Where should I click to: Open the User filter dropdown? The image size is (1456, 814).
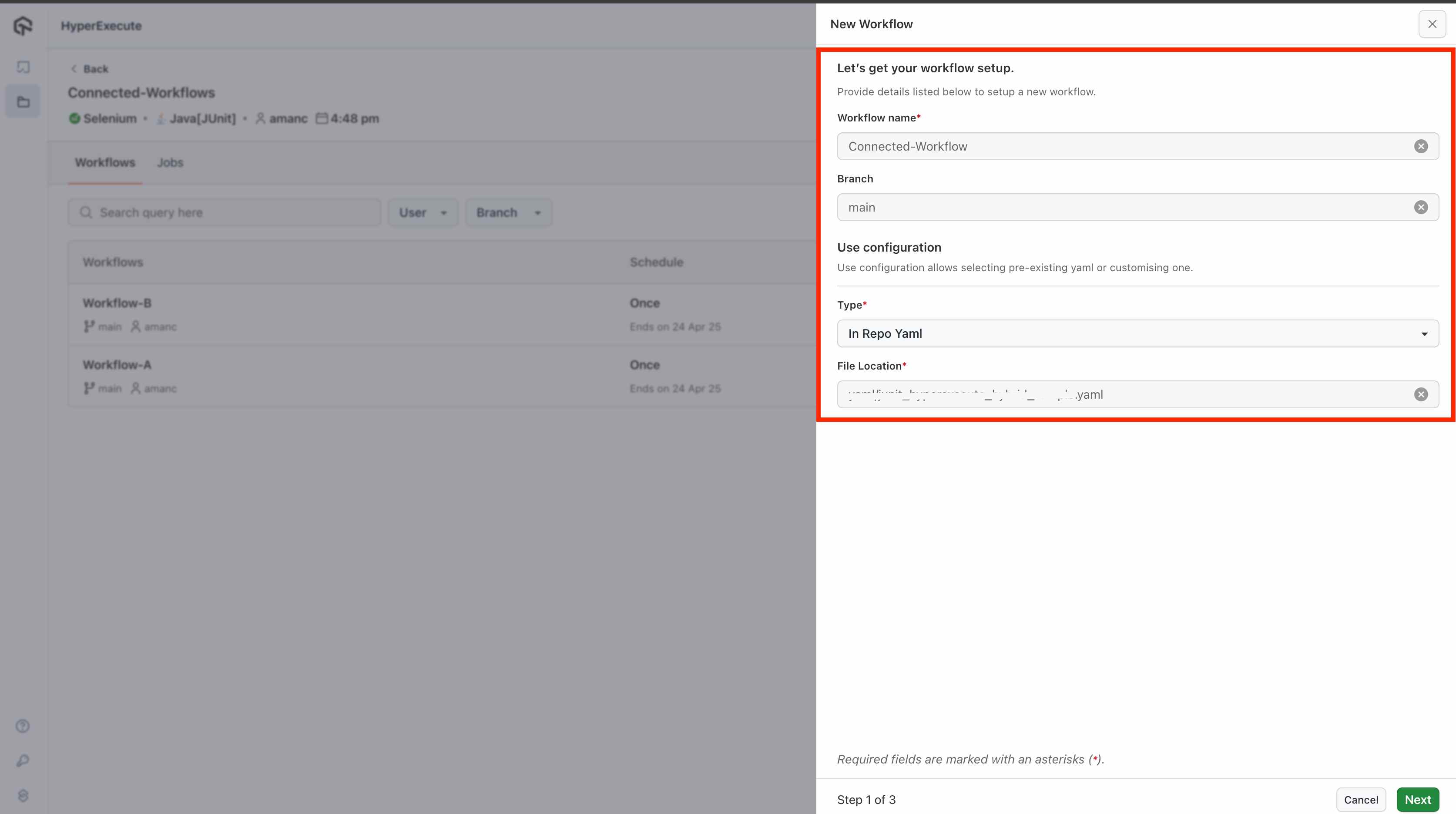[423, 212]
